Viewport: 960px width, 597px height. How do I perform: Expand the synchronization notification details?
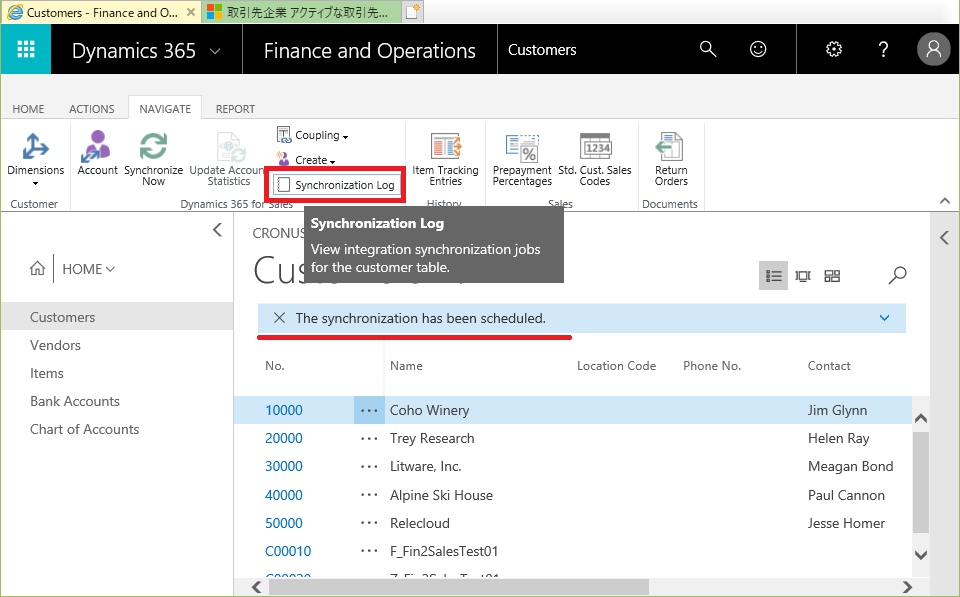(884, 318)
